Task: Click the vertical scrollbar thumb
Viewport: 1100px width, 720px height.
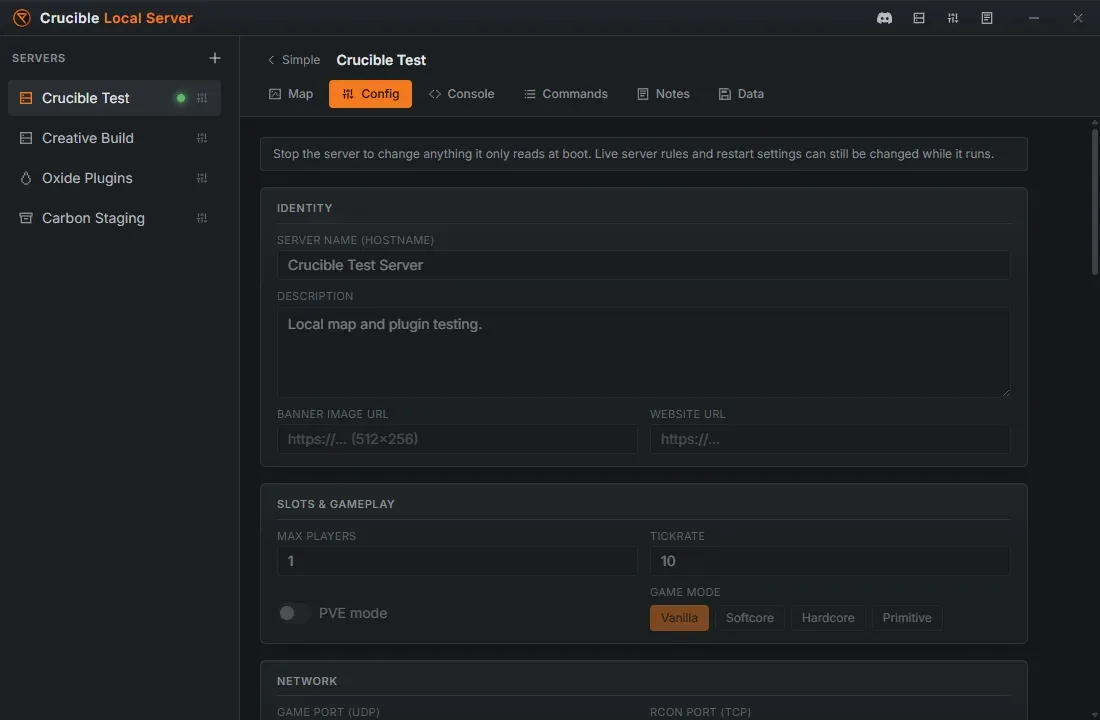Action: click(1094, 202)
